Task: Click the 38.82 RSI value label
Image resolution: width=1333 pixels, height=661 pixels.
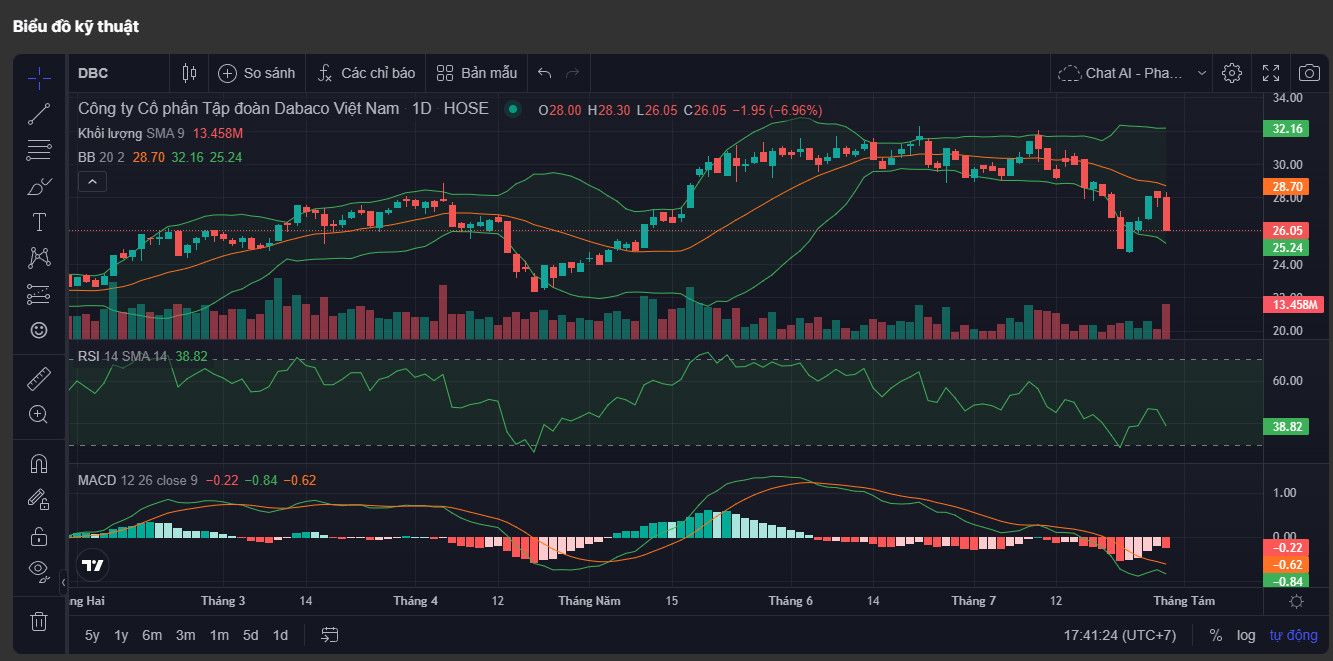Action: click(x=1286, y=426)
